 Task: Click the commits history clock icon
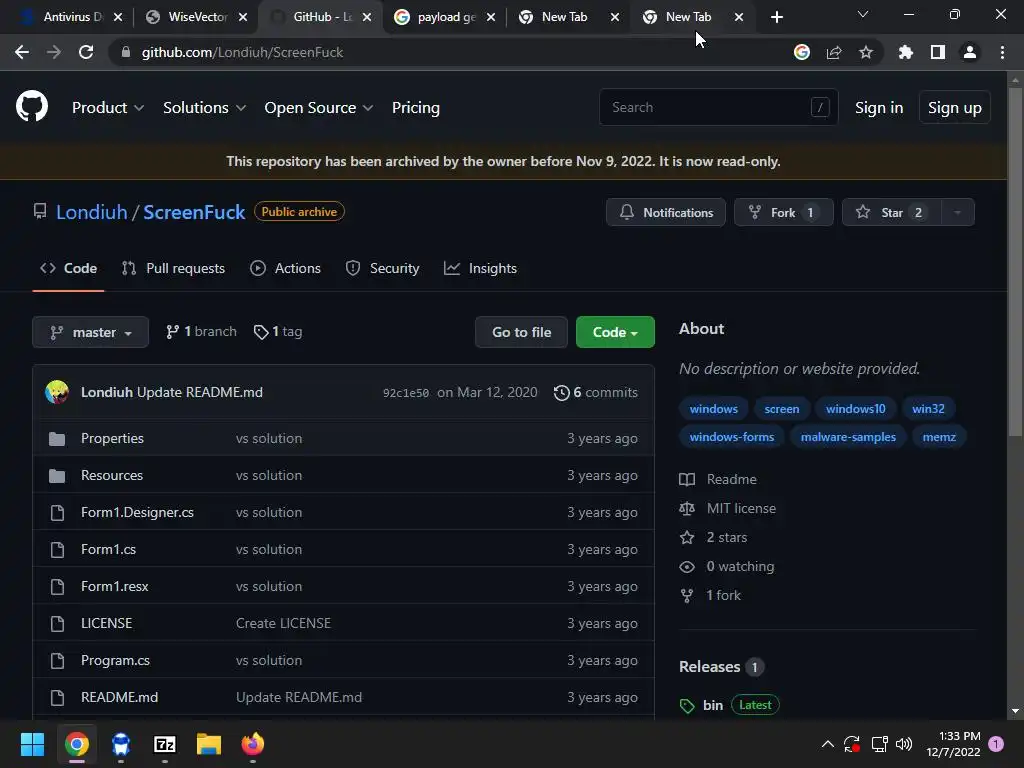561,392
